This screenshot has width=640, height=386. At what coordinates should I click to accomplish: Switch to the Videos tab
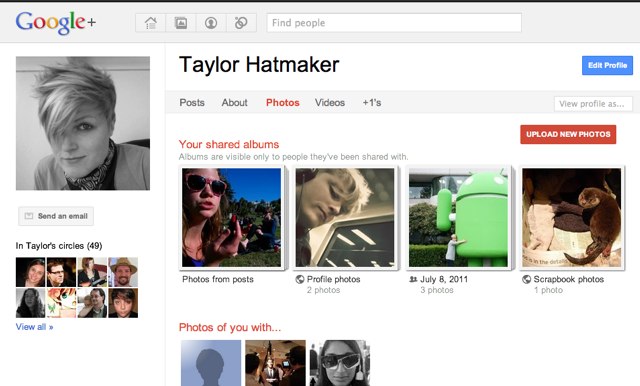330,103
